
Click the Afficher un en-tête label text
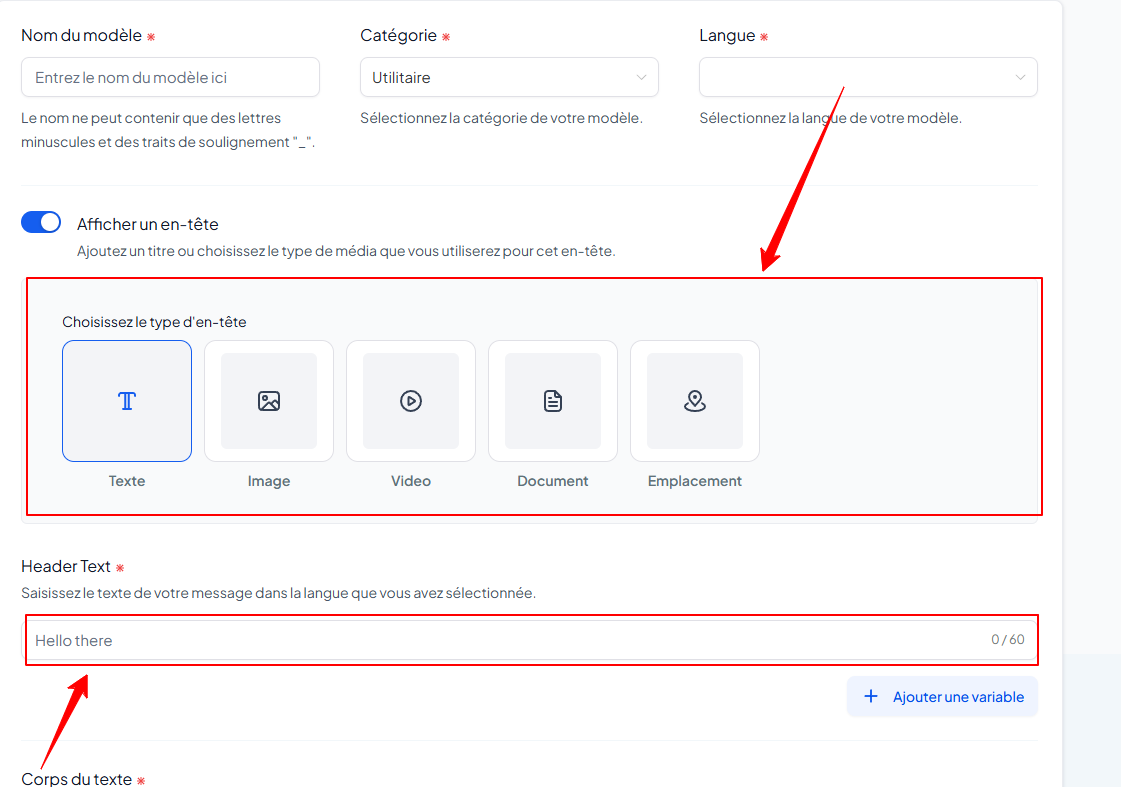(x=148, y=224)
